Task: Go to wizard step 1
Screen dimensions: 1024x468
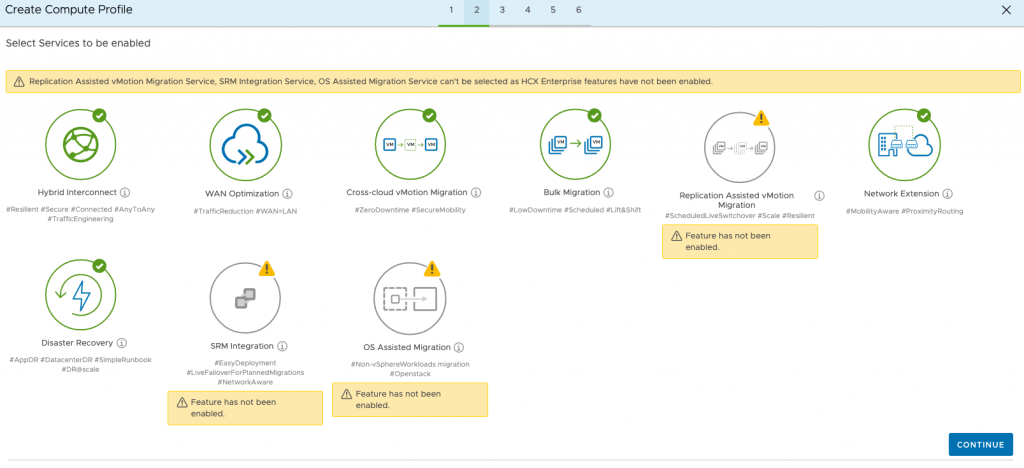Action: [451, 10]
